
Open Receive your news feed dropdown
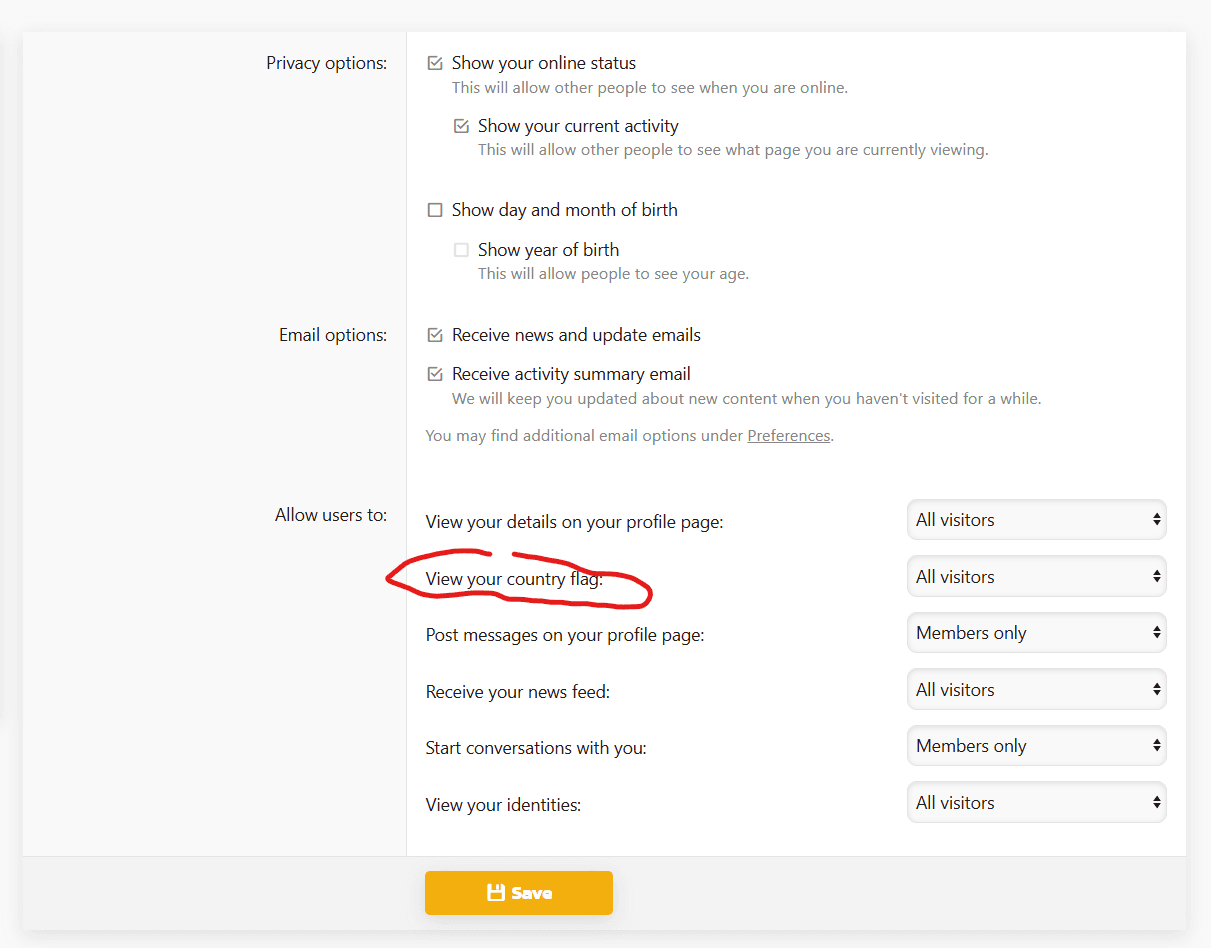click(1036, 690)
